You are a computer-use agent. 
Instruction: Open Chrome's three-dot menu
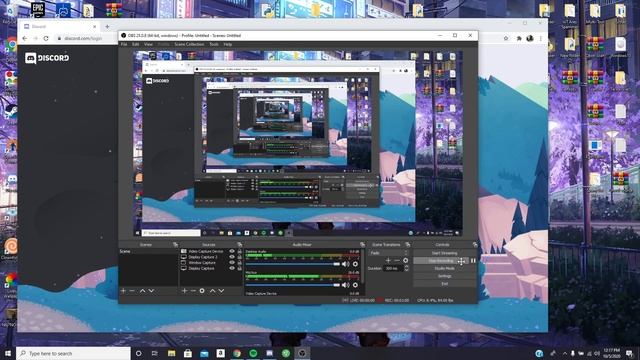[541, 38]
